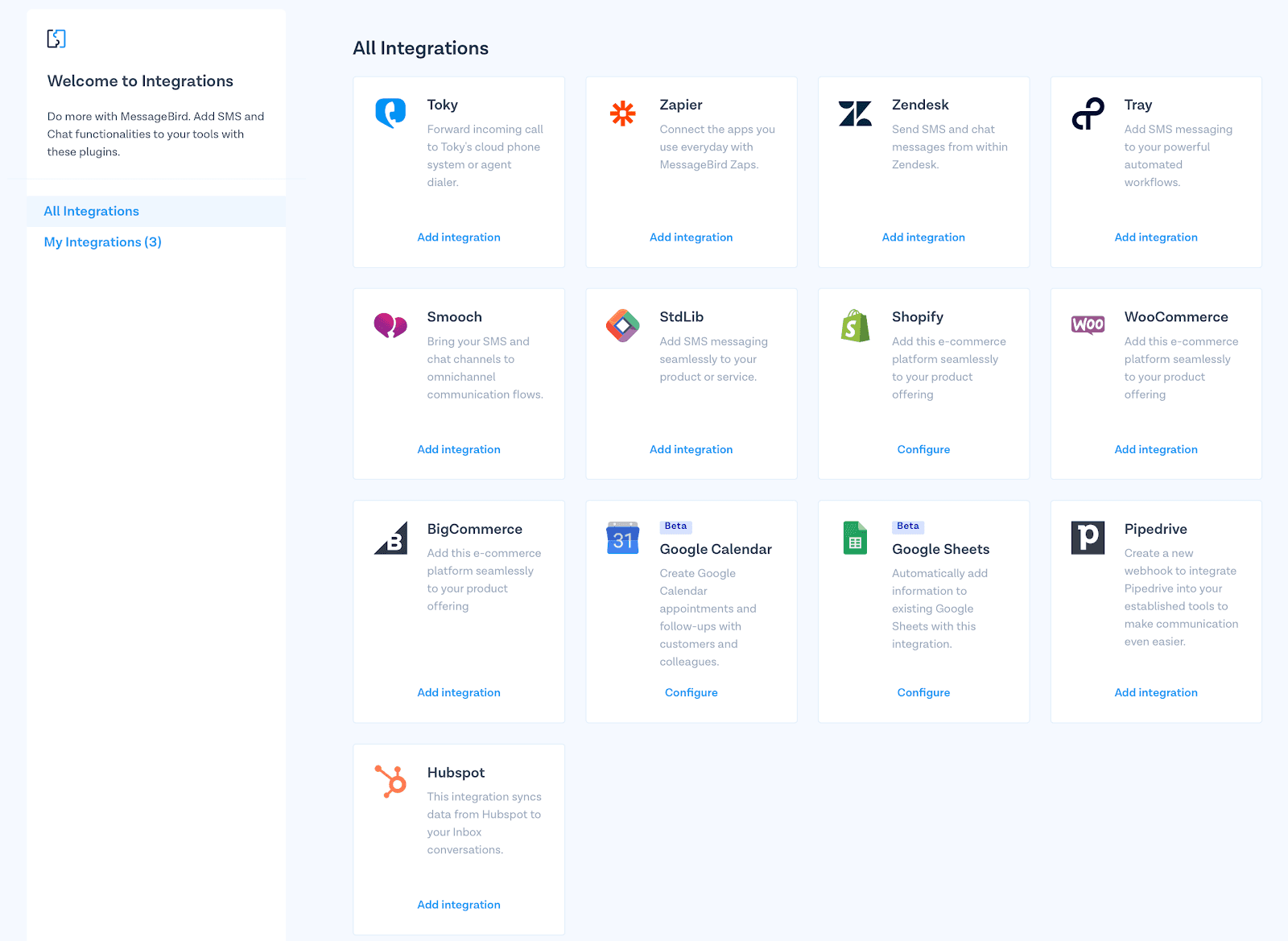Click 'Create Google Calendar appointments' description
Image resolution: width=1288 pixels, height=941 pixels.
pos(708,617)
